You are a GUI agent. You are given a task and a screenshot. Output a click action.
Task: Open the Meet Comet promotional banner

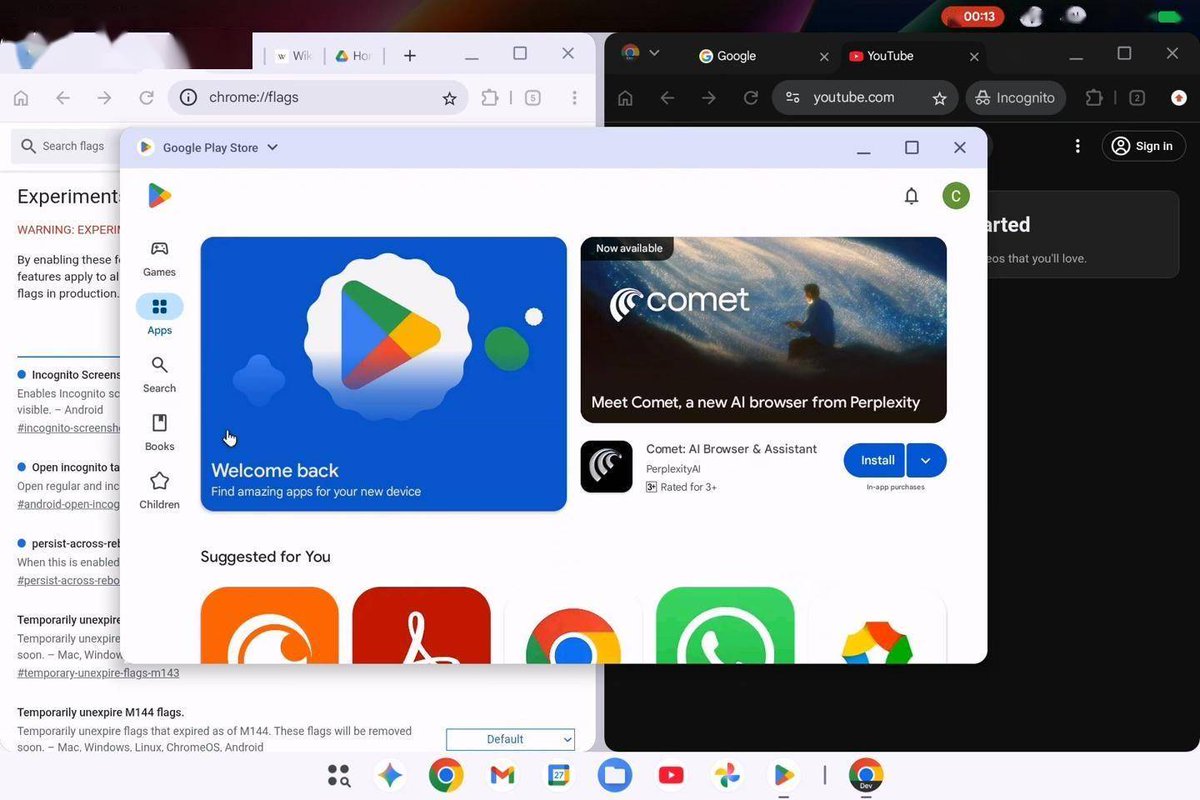coord(763,330)
